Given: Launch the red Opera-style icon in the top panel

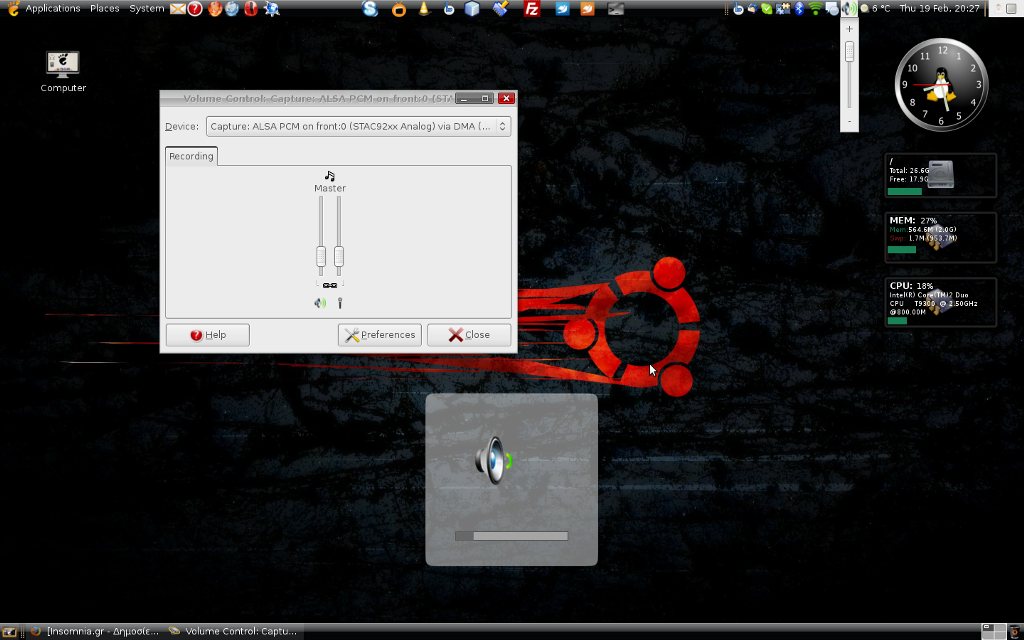Looking at the screenshot, I should point(251,9).
